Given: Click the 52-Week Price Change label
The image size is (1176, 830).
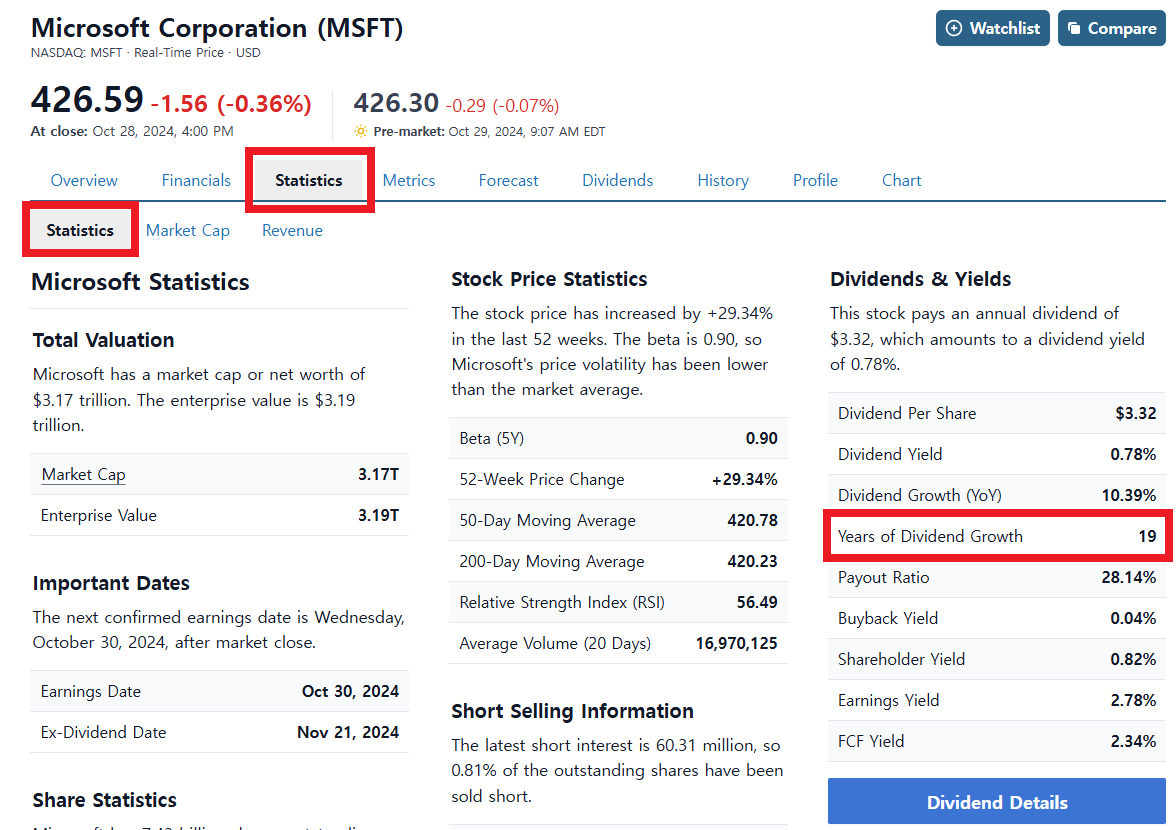Looking at the screenshot, I should coord(542,480).
